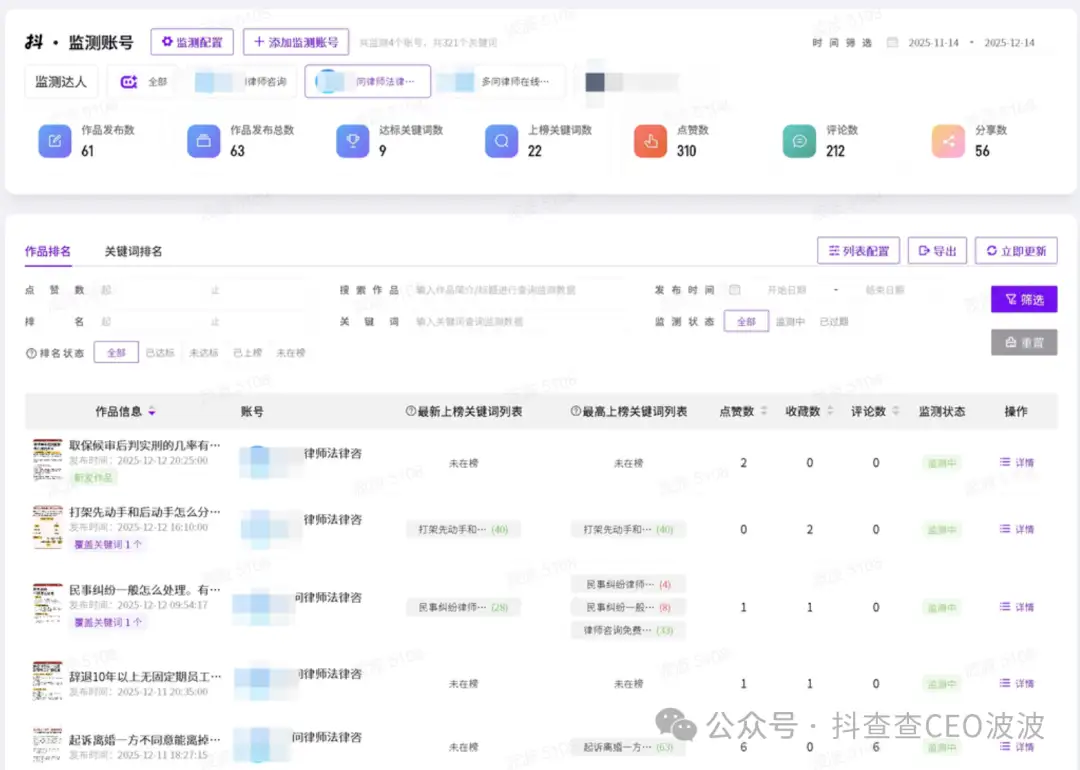Click the purple 筛选 filter button
Viewport: 1080px width, 770px height.
click(x=1024, y=300)
